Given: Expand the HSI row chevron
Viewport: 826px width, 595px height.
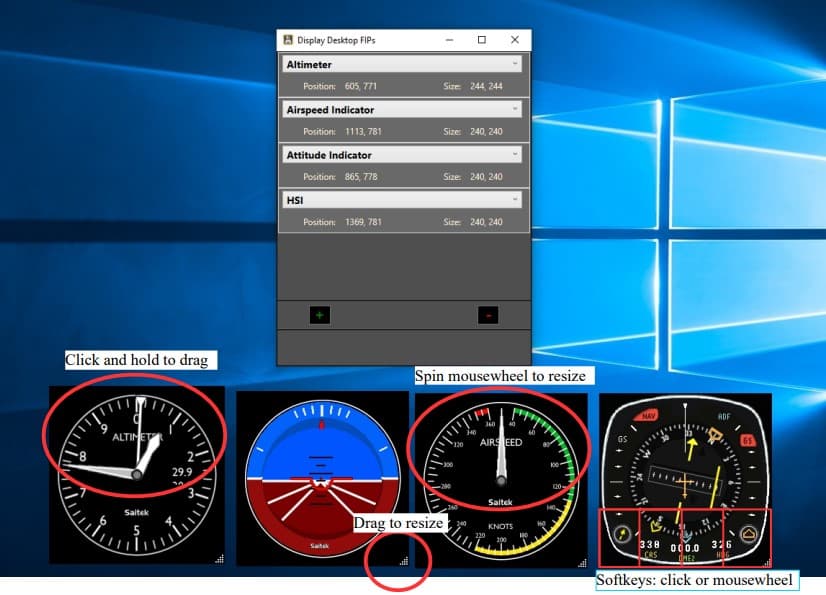Looking at the screenshot, I should [x=515, y=200].
